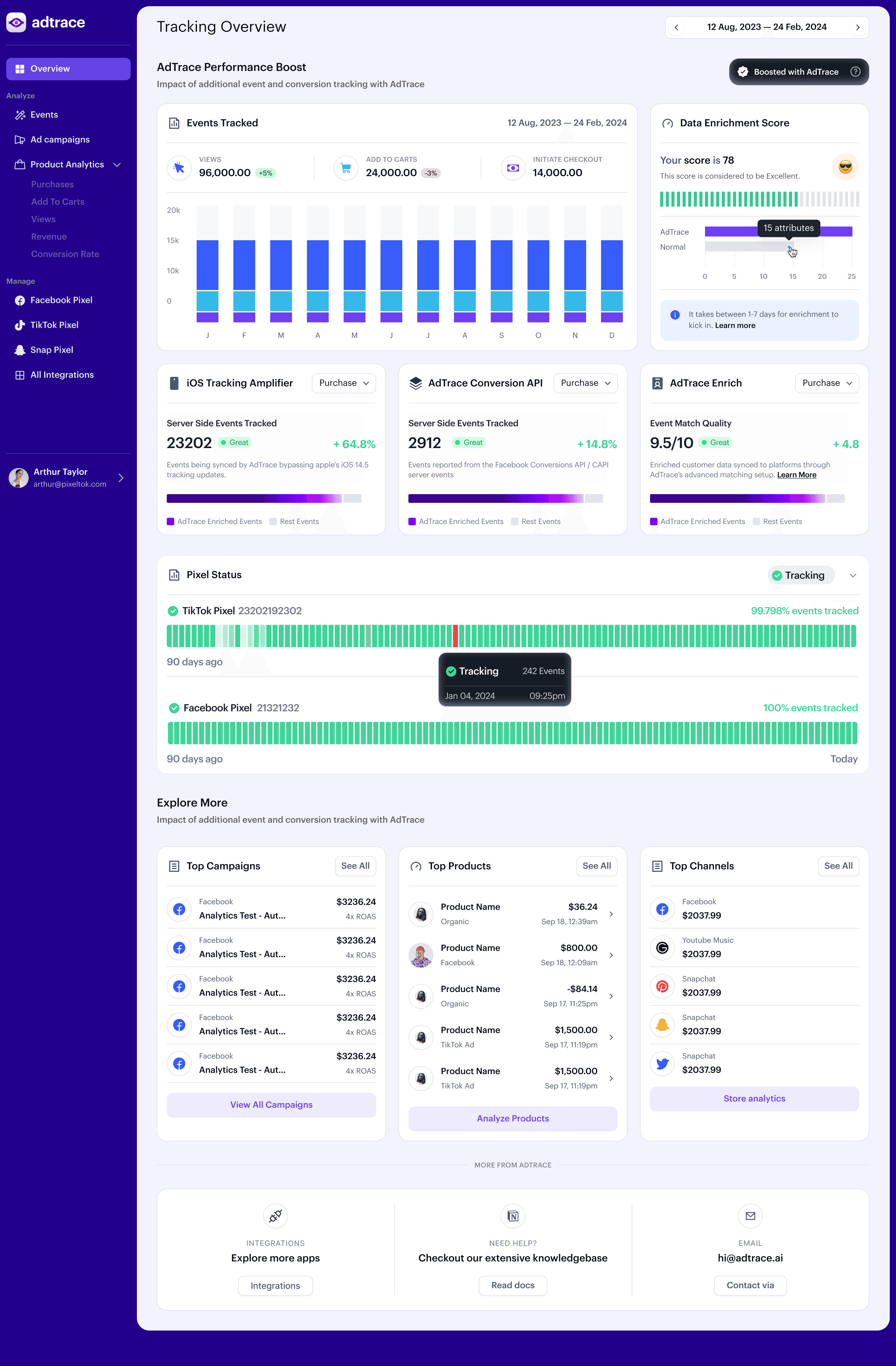Go to previous date range arrow
The image size is (896, 1366).
(676, 27)
